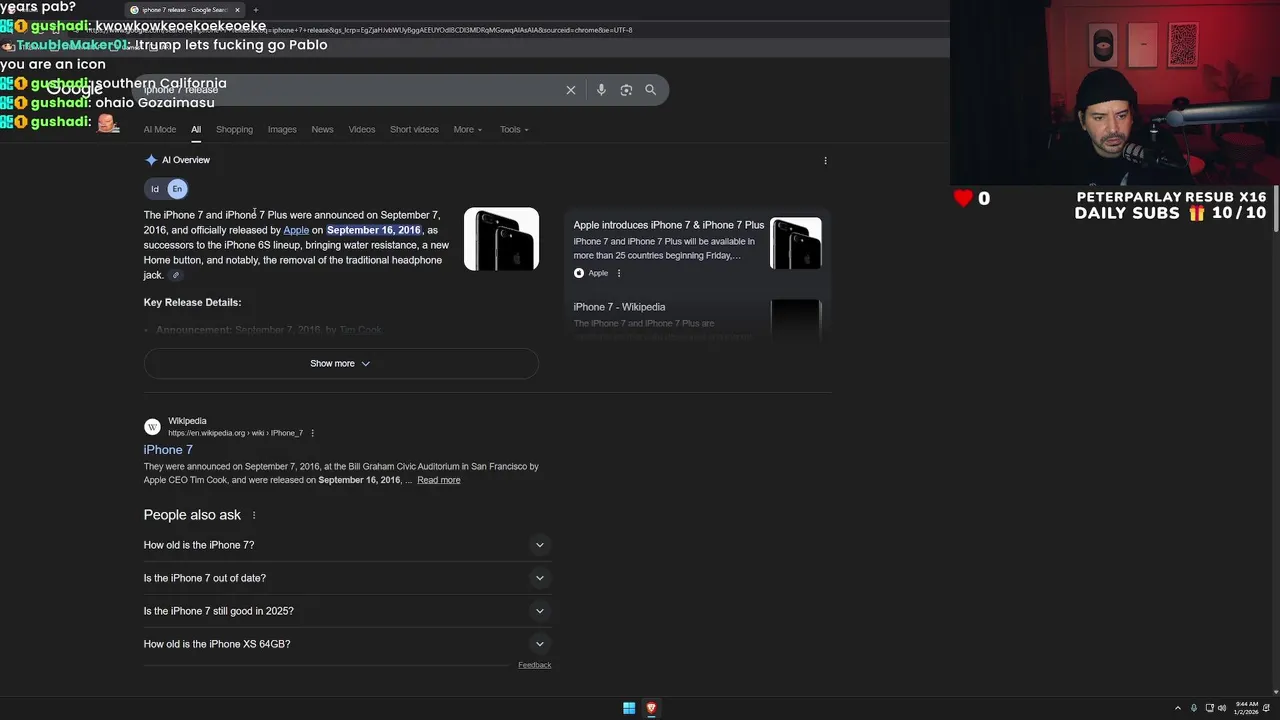Open a new browser tab with plus
This screenshot has width=1280, height=720.
pos(255,9)
